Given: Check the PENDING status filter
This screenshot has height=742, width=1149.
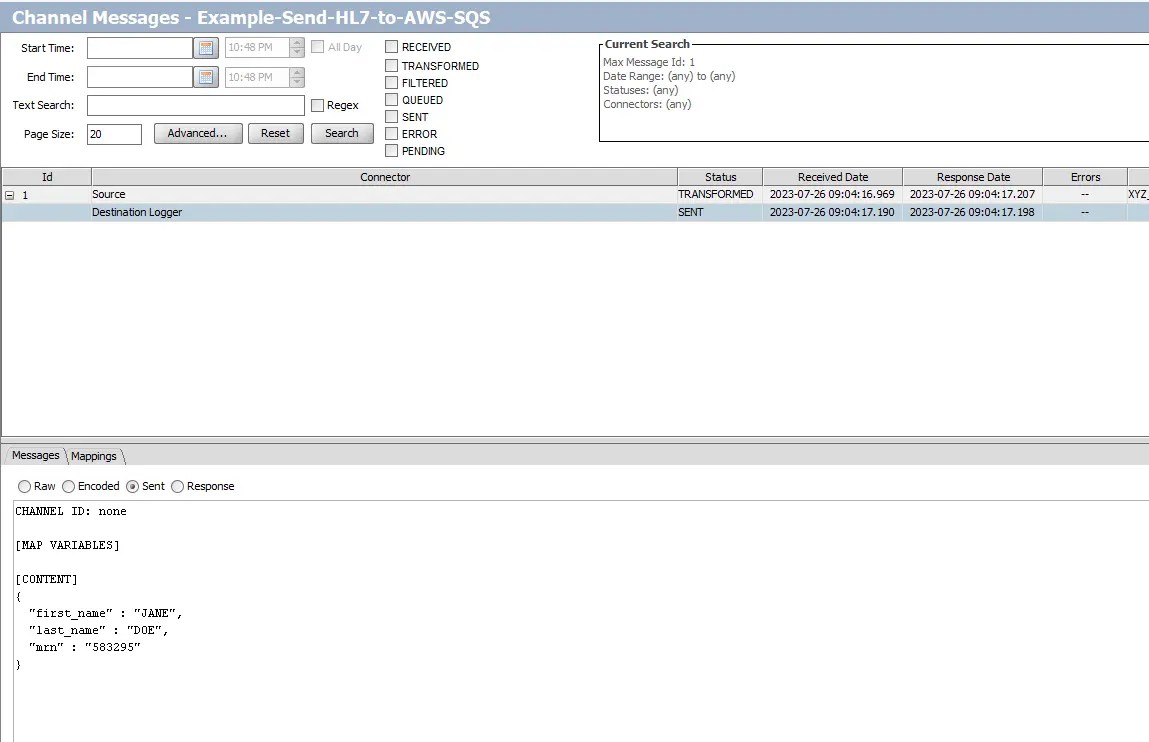Looking at the screenshot, I should pos(391,150).
